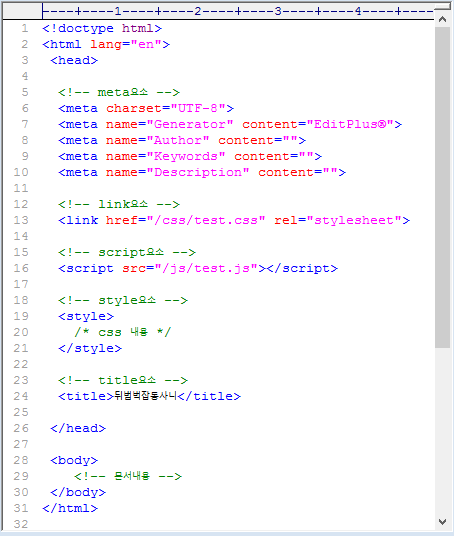Click the title요소 comment line
Screen dimensions: 454x536
(123, 380)
